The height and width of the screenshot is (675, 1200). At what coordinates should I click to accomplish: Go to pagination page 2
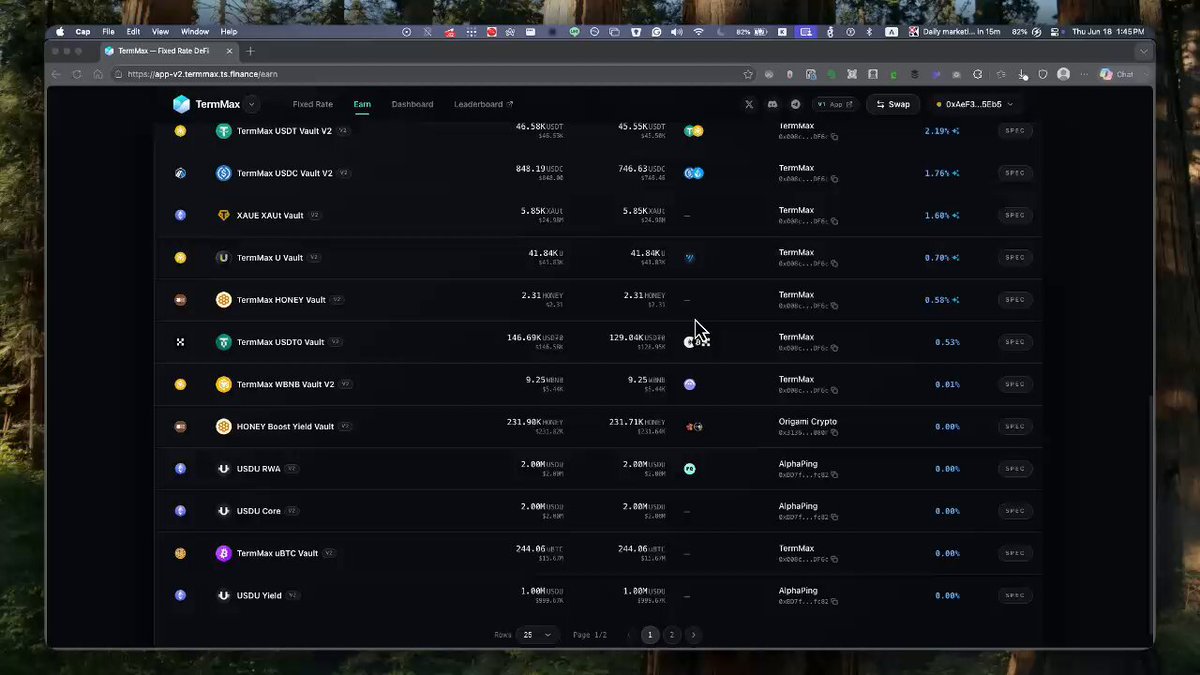click(672, 635)
